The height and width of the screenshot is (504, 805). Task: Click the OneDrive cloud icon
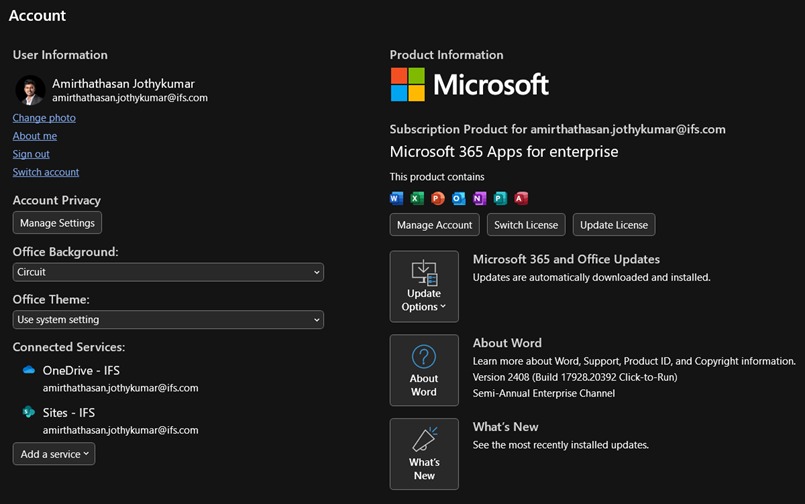pos(29,370)
